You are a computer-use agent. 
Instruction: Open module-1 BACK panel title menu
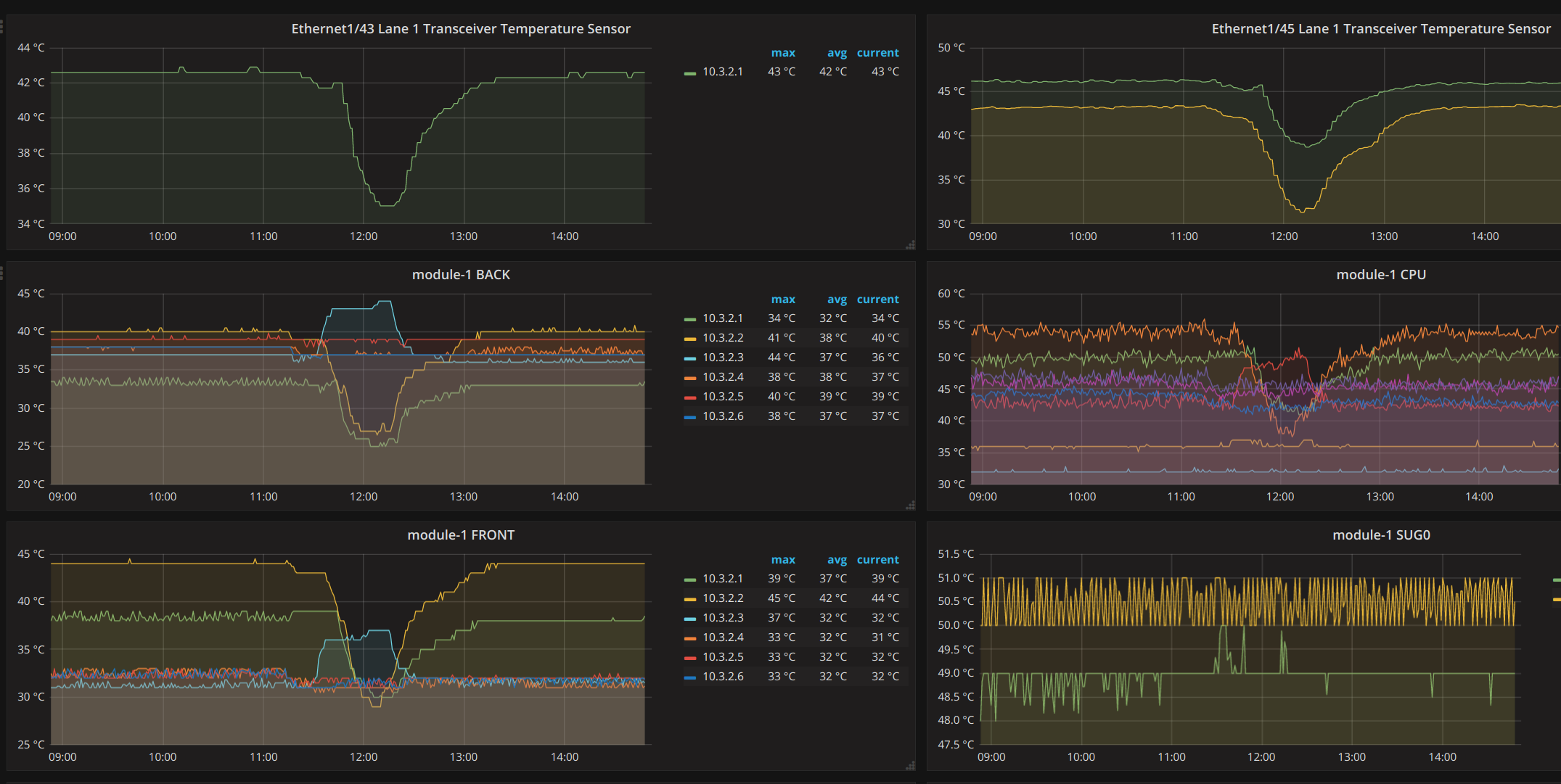(461, 275)
